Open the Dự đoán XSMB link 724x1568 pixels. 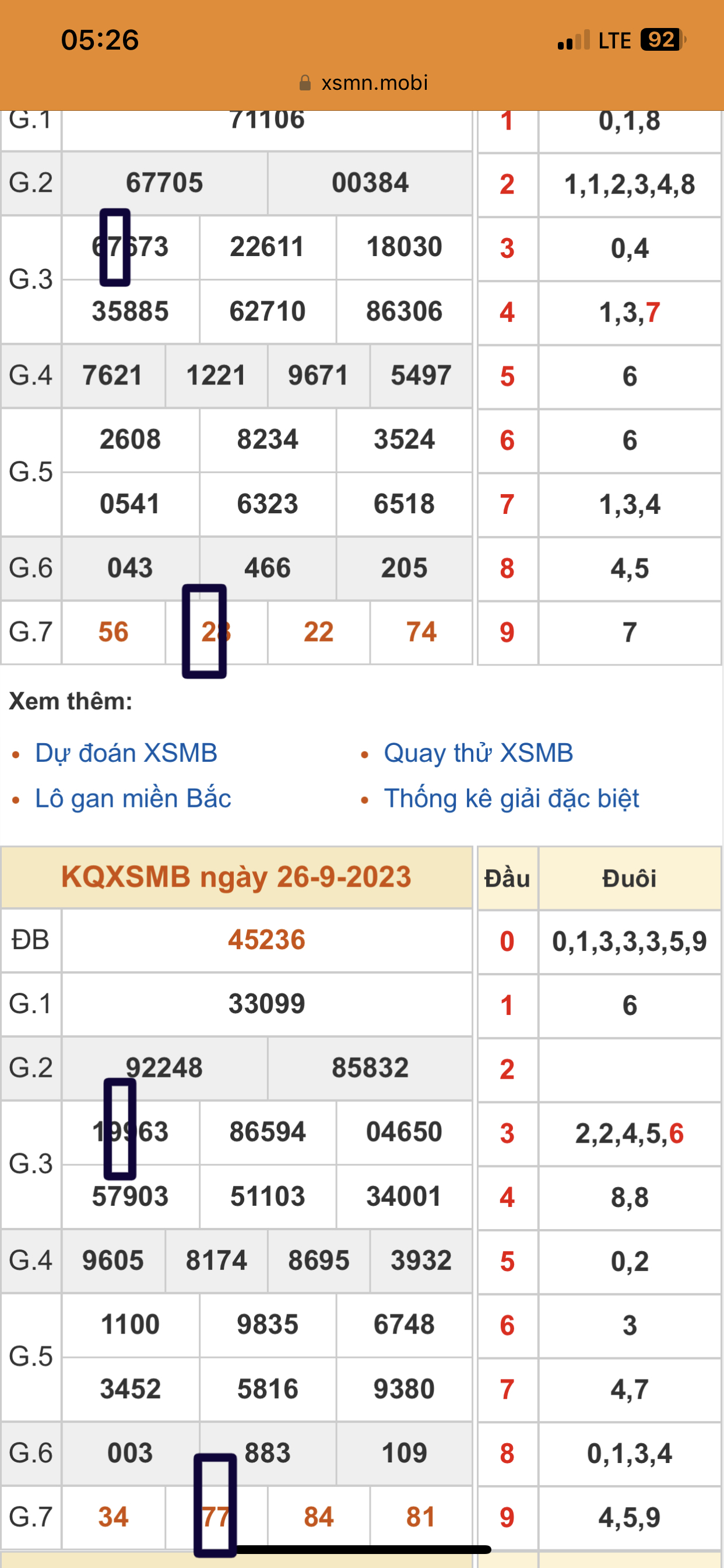coord(126,753)
